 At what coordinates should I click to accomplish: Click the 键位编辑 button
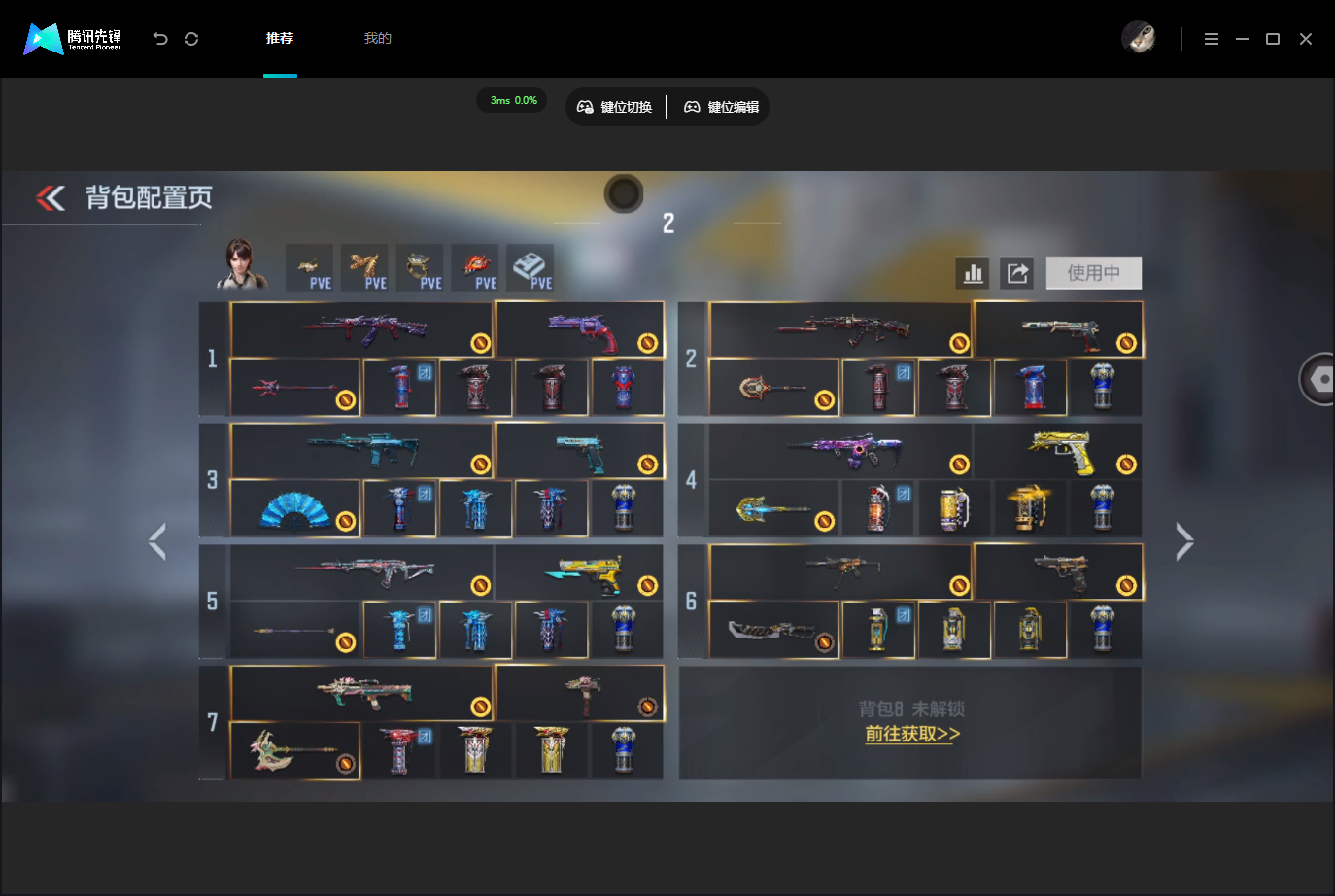point(722,107)
